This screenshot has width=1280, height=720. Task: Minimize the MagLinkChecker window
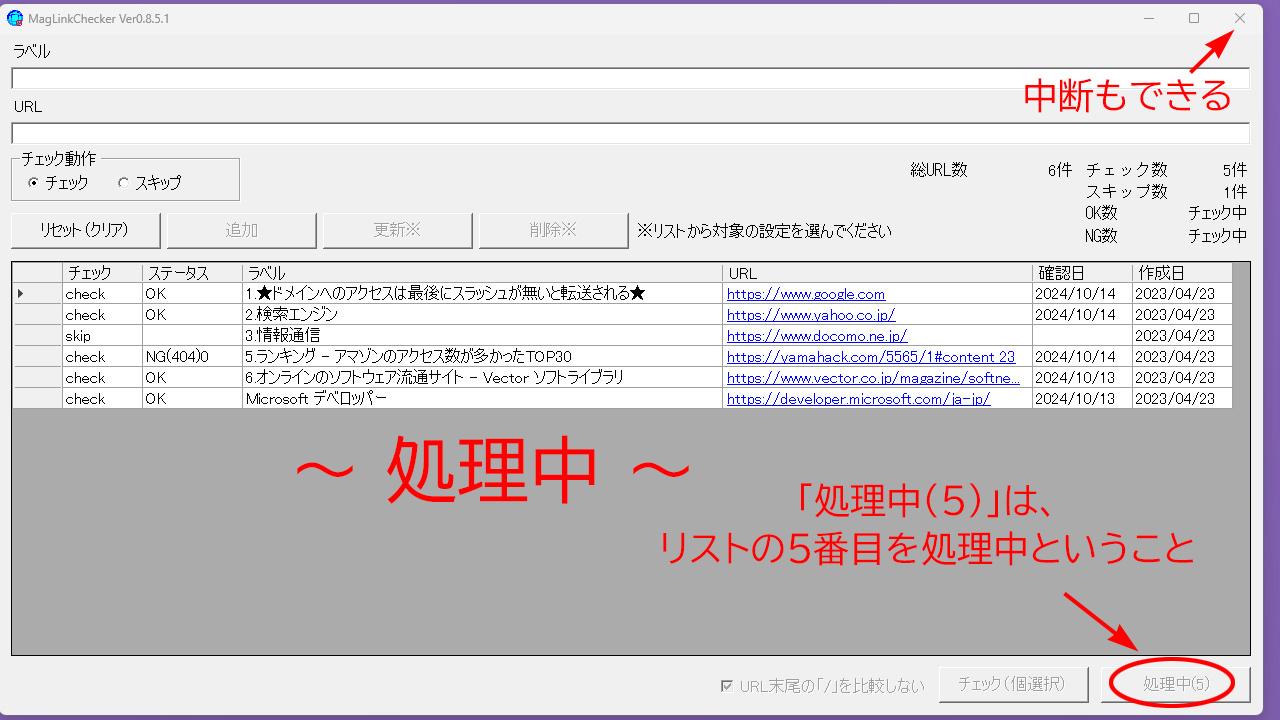coord(1149,18)
